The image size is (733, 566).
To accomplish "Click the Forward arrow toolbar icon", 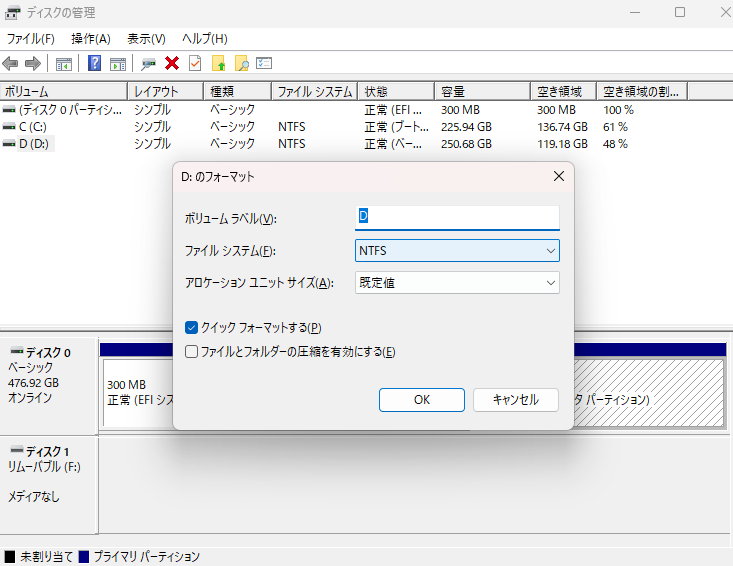I will 32,63.
